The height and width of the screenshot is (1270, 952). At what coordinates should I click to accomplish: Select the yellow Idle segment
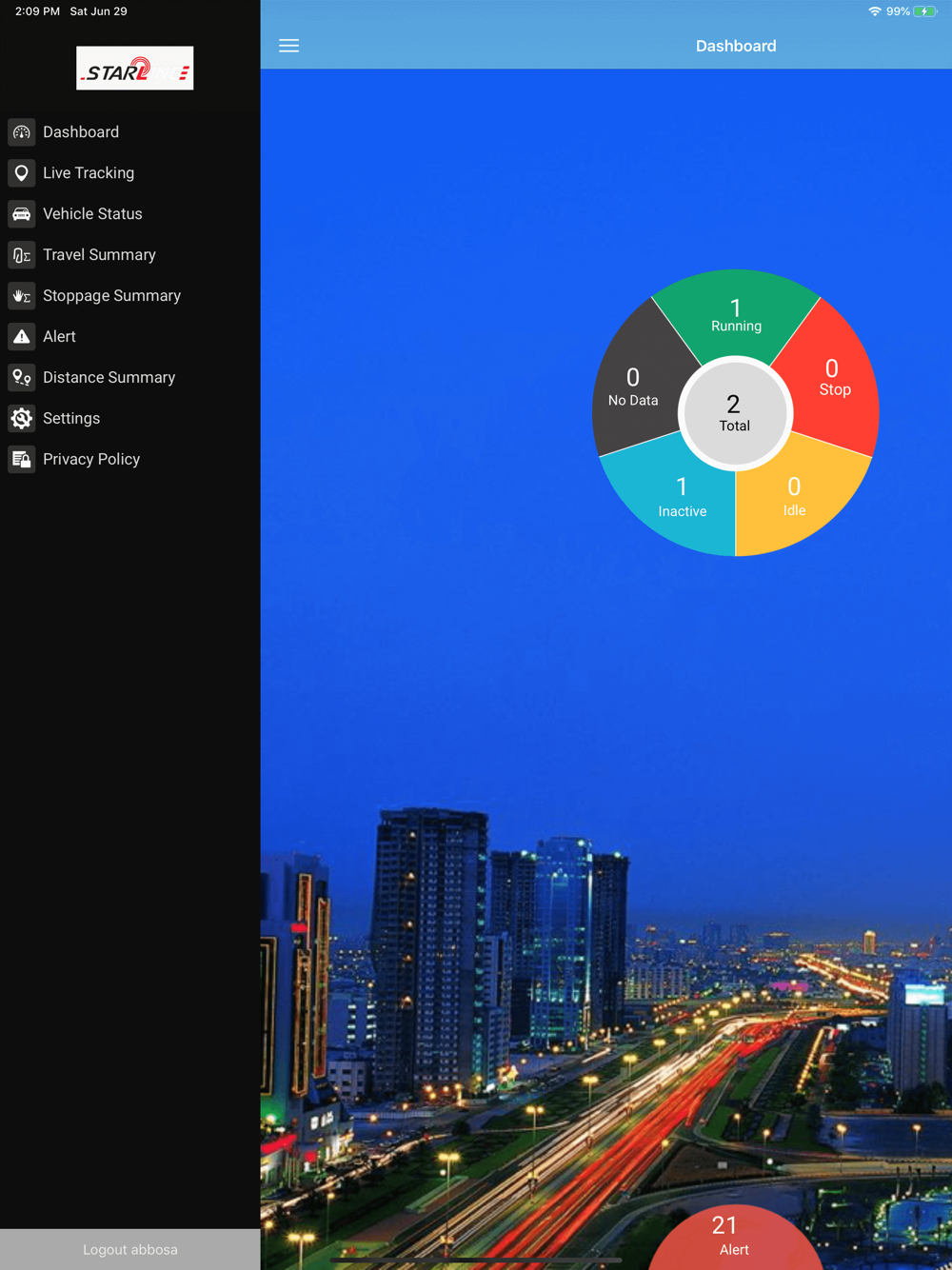pyautogui.click(x=794, y=497)
